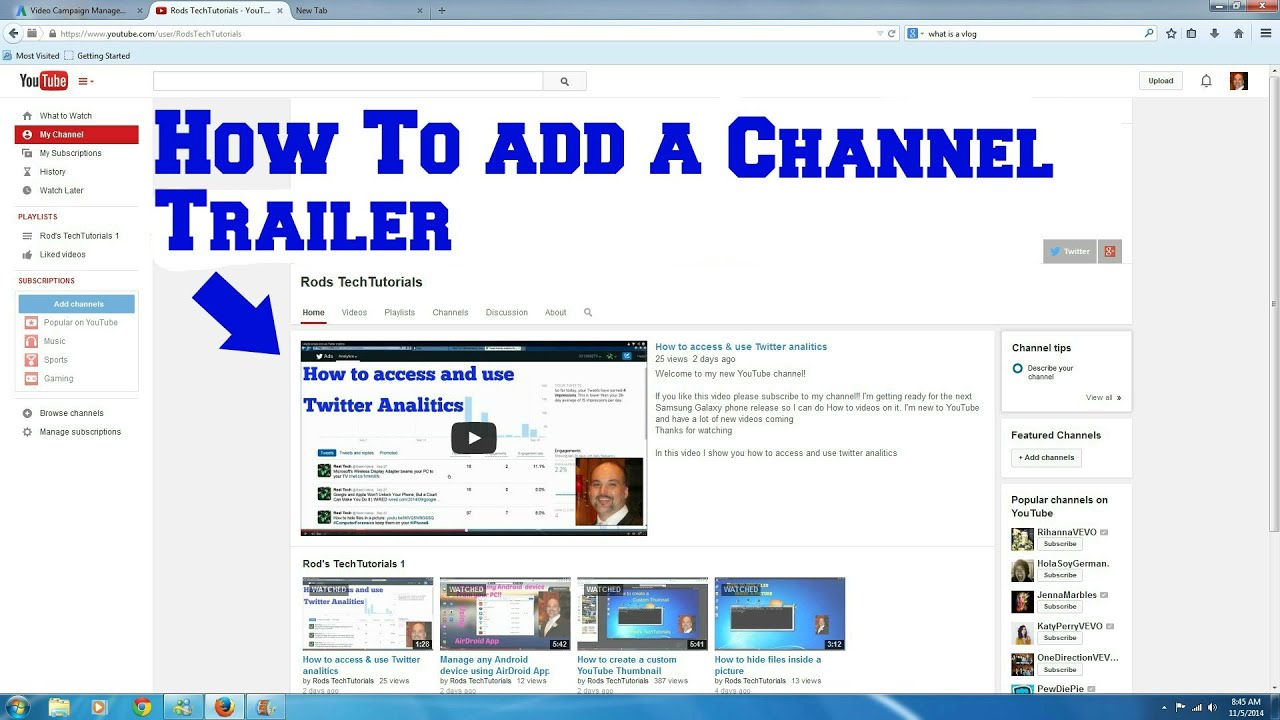
Task: Open notifications bell icon
Action: click(1206, 81)
